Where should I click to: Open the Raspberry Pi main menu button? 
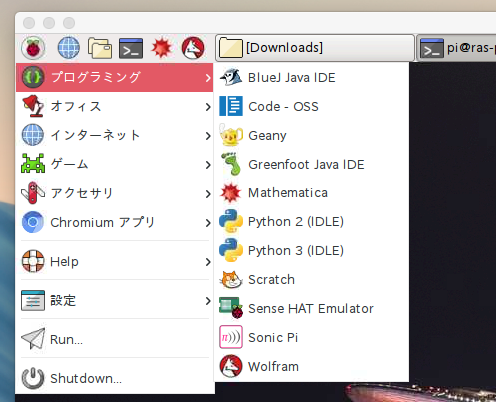point(33,48)
